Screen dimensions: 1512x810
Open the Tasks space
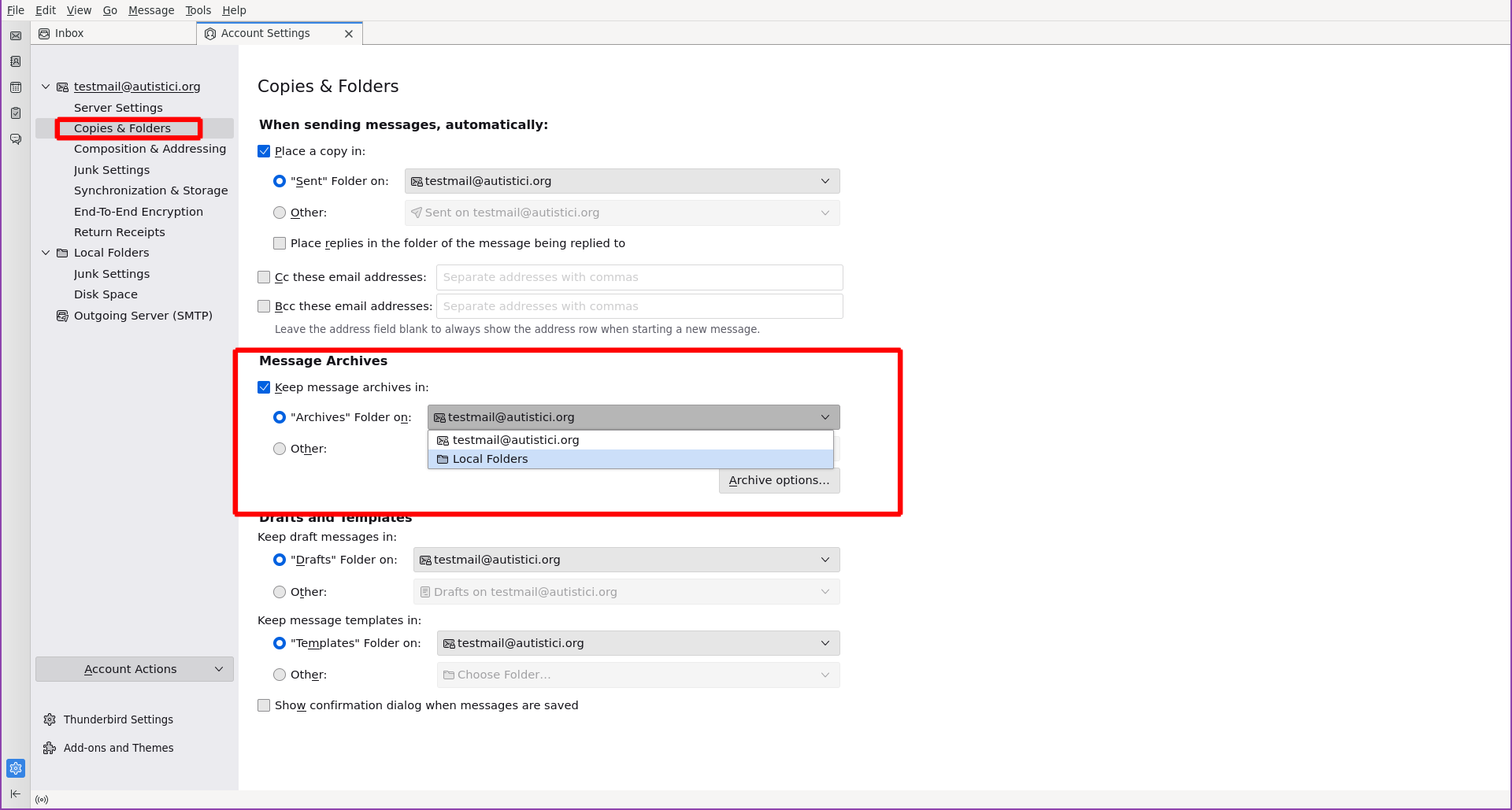point(16,113)
